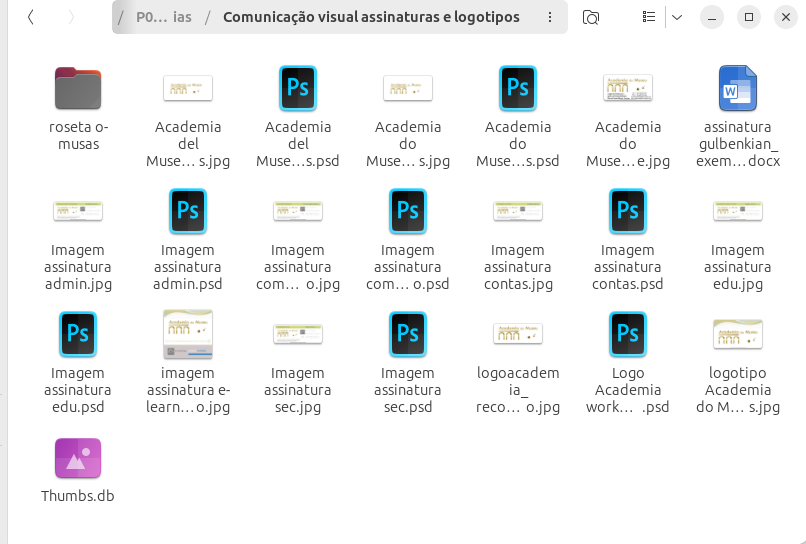Click 'logotipo Academia do M…s.jpg' name

[x=738, y=390]
